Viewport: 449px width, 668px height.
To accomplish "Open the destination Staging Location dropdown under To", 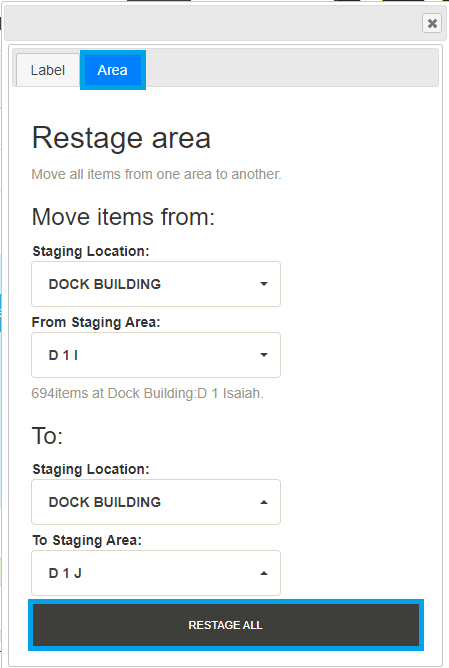I will click(156, 502).
